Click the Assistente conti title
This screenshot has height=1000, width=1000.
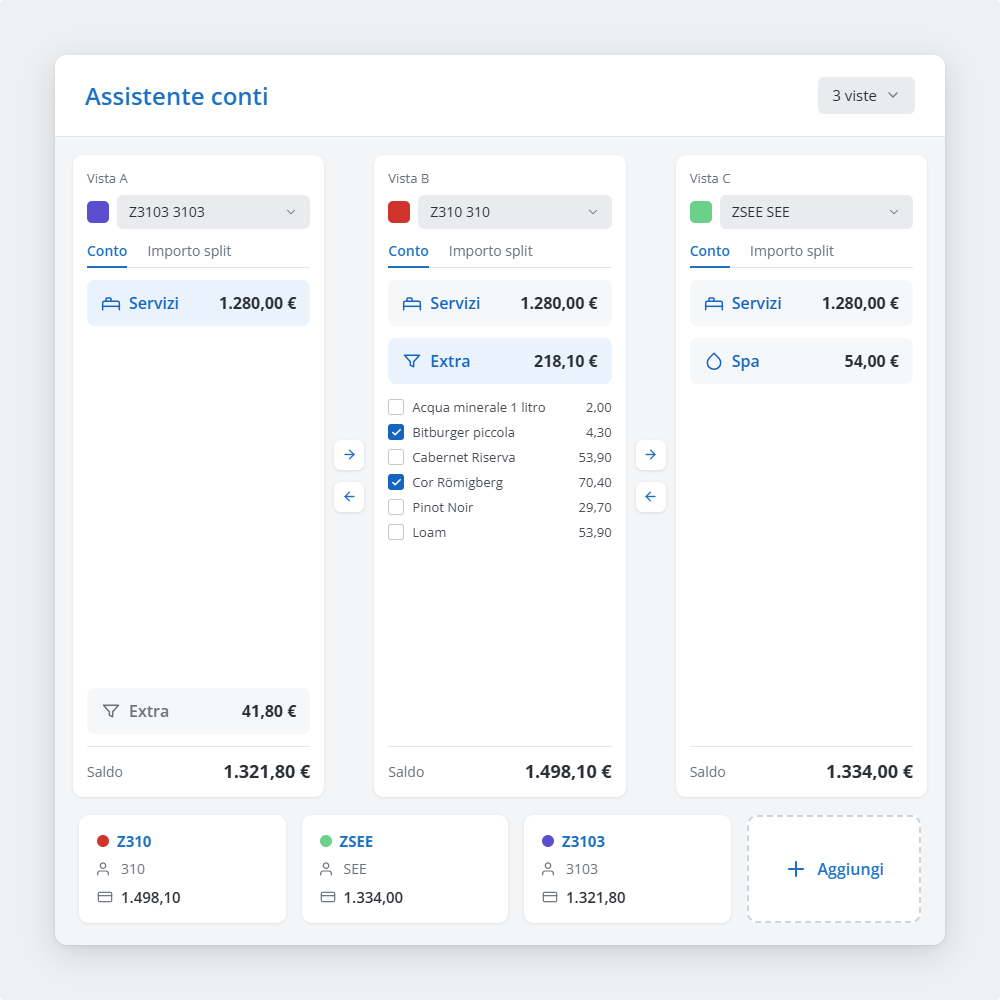point(177,97)
